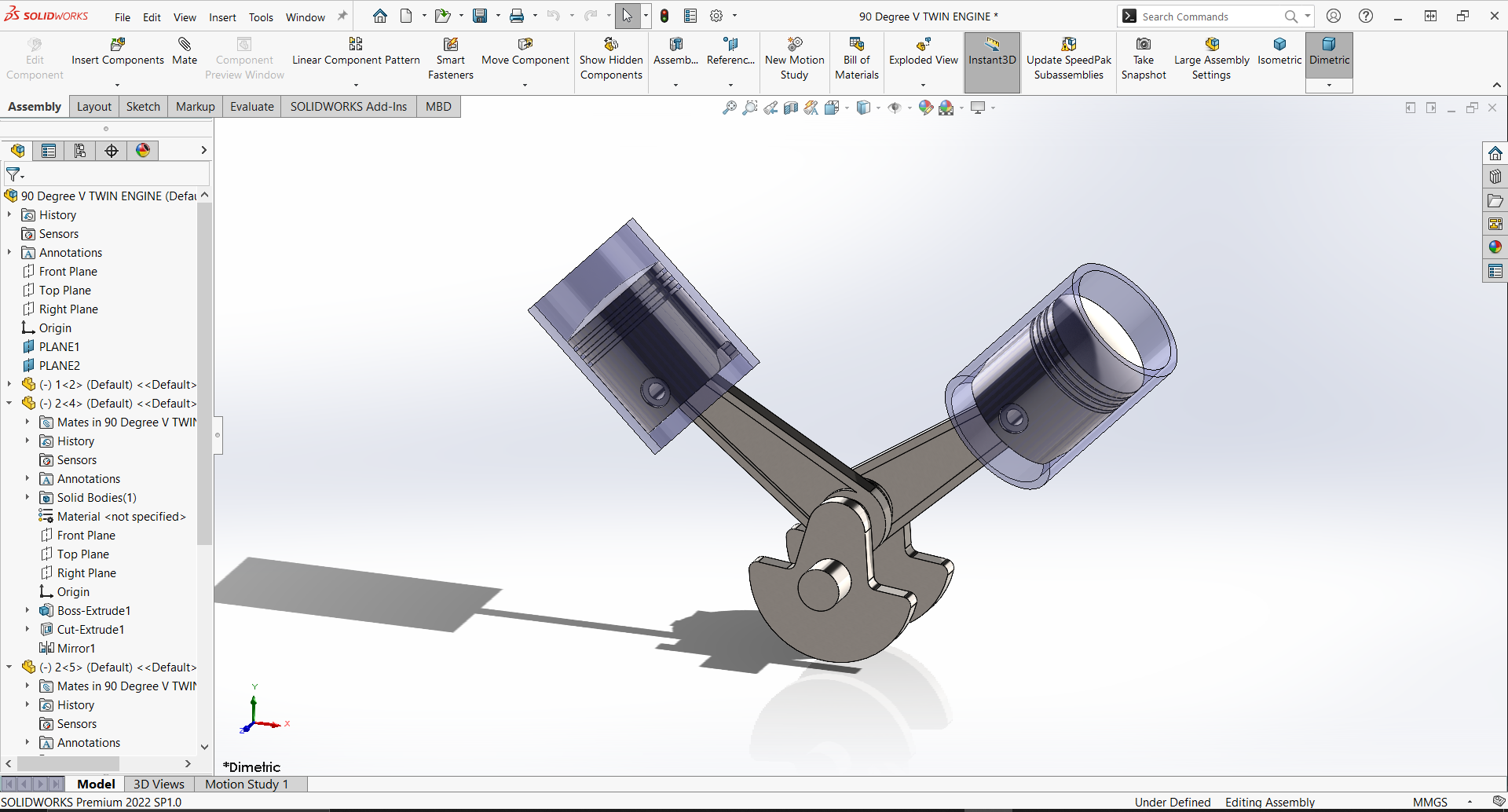This screenshot has width=1508, height=812.
Task: Open the DisplayManager appearance tab icon
Action: click(x=143, y=151)
